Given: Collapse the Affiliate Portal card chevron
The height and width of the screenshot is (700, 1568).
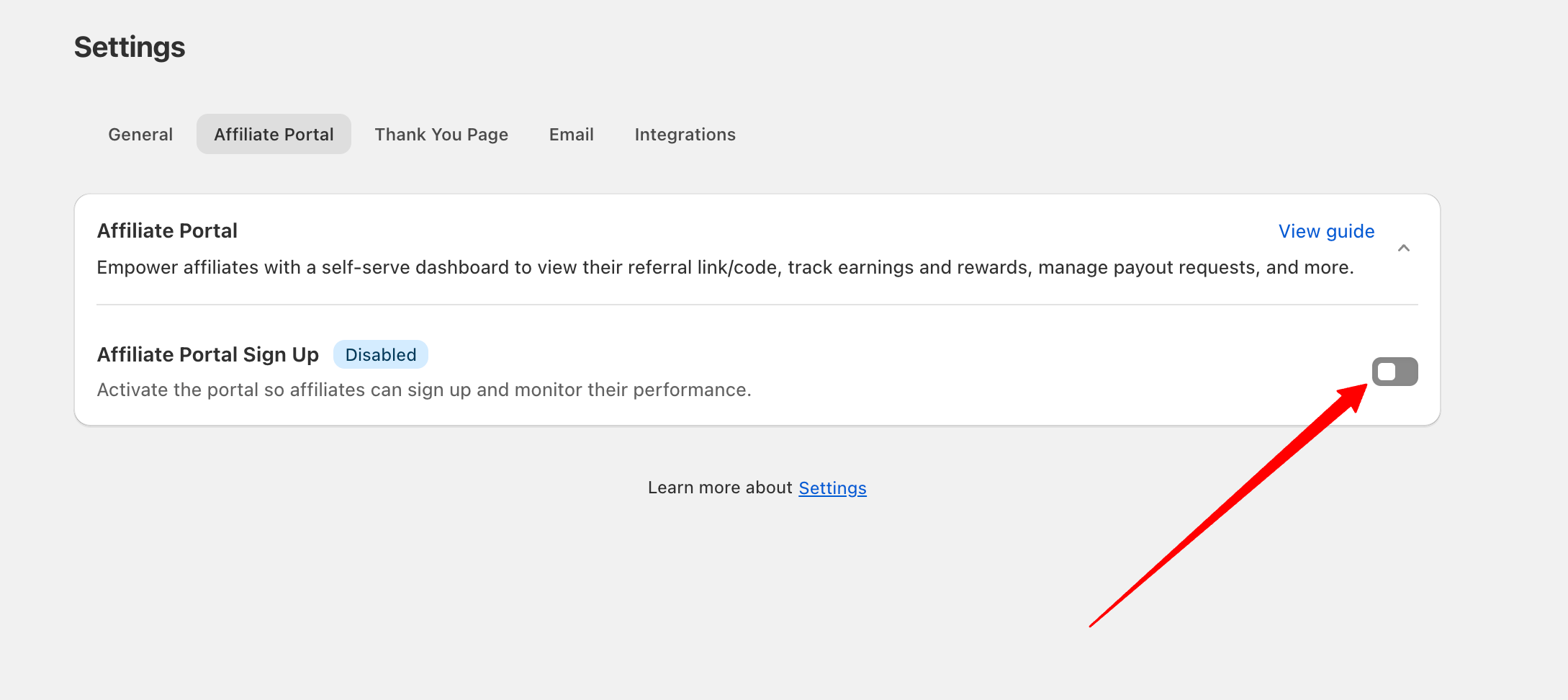Looking at the screenshot, I should (x=1403, y=248).
